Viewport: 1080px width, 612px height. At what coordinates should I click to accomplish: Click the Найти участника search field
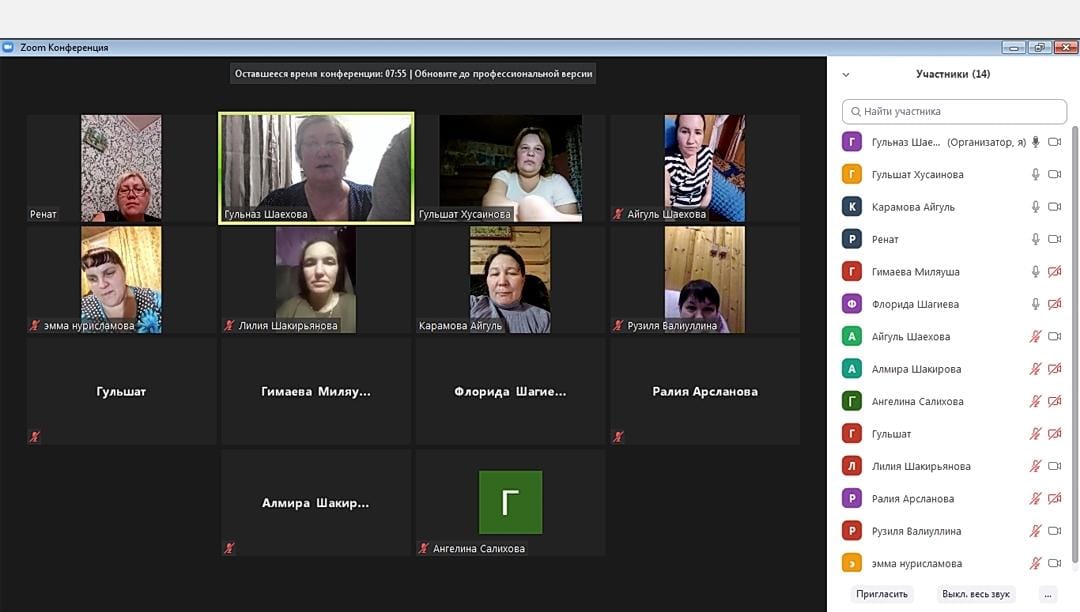tap(954, 111)
